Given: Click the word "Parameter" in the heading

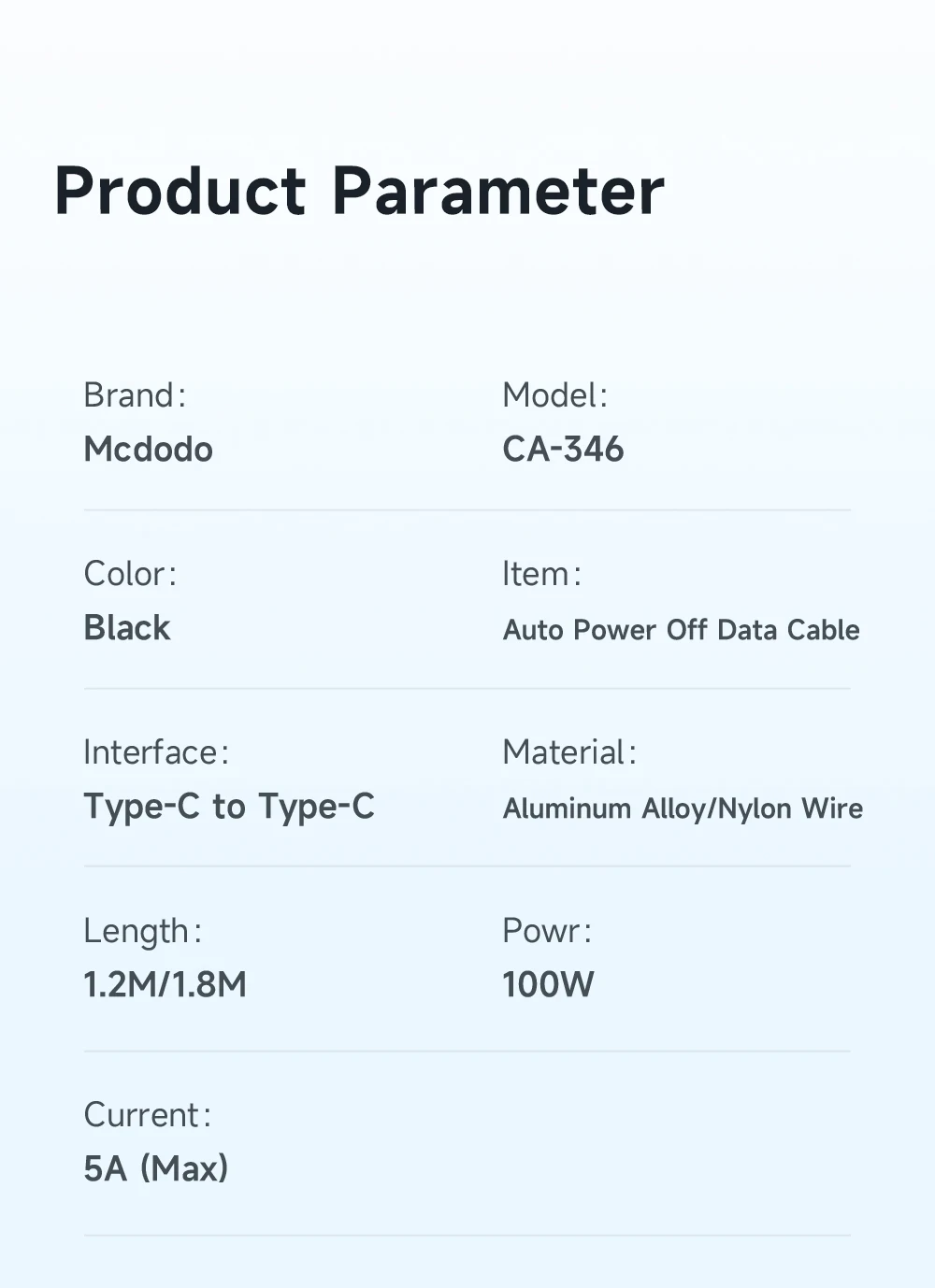Looking at the screenshot, I should [x=497, y=191].
